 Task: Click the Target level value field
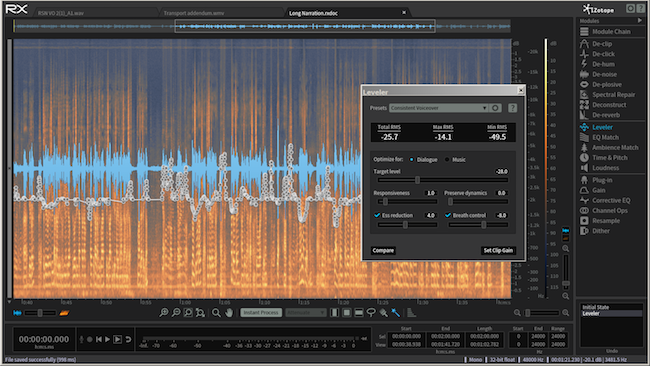coord(502,171)
